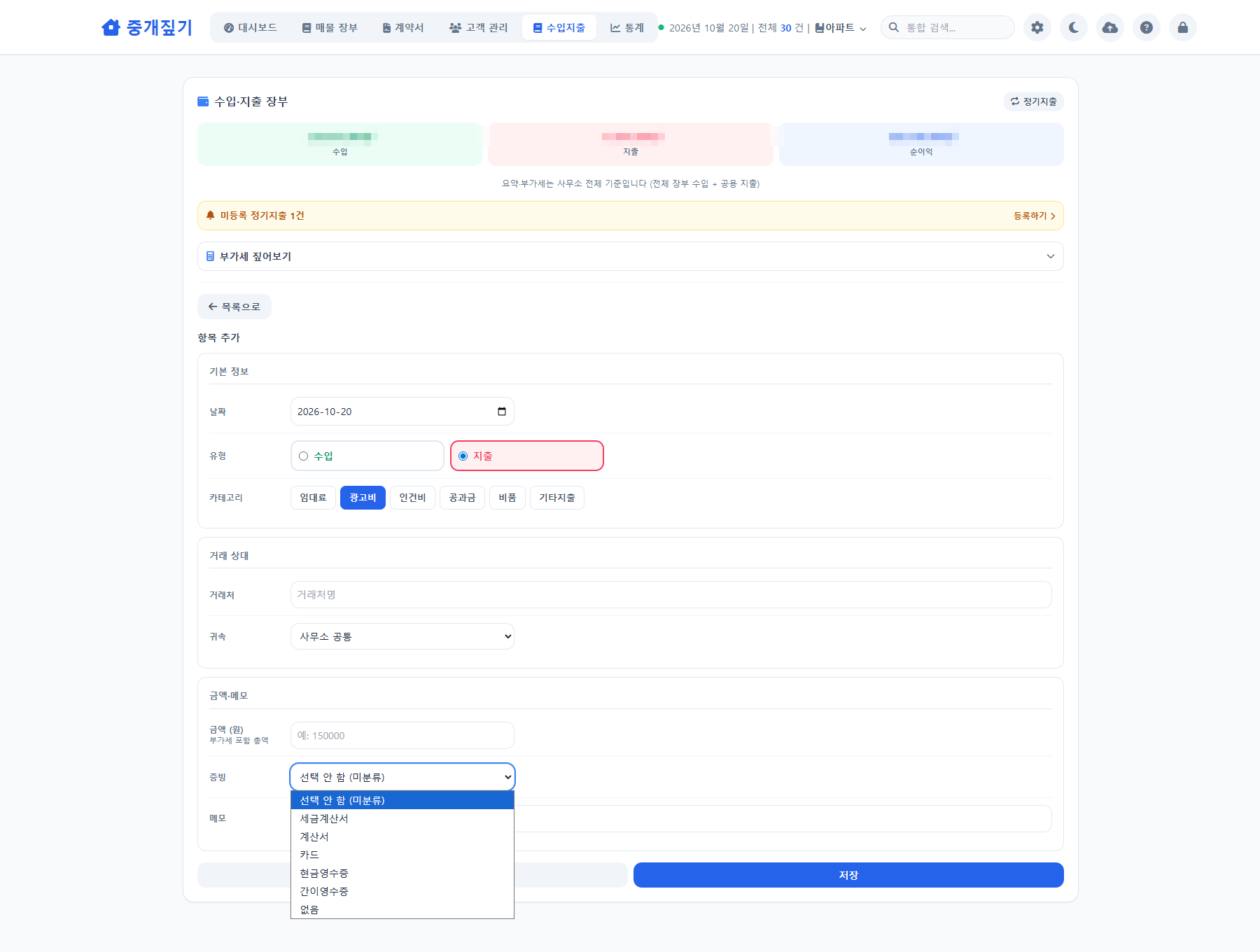Go to the 고객 관리 tab

click(479, 27)
